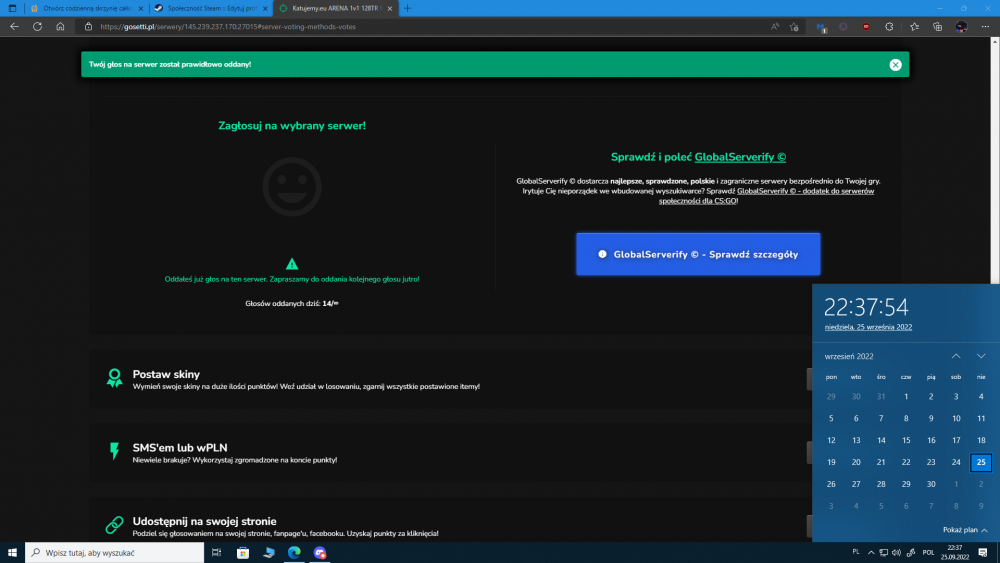Open the volume icon in system tray

click(x=896, y=552)
